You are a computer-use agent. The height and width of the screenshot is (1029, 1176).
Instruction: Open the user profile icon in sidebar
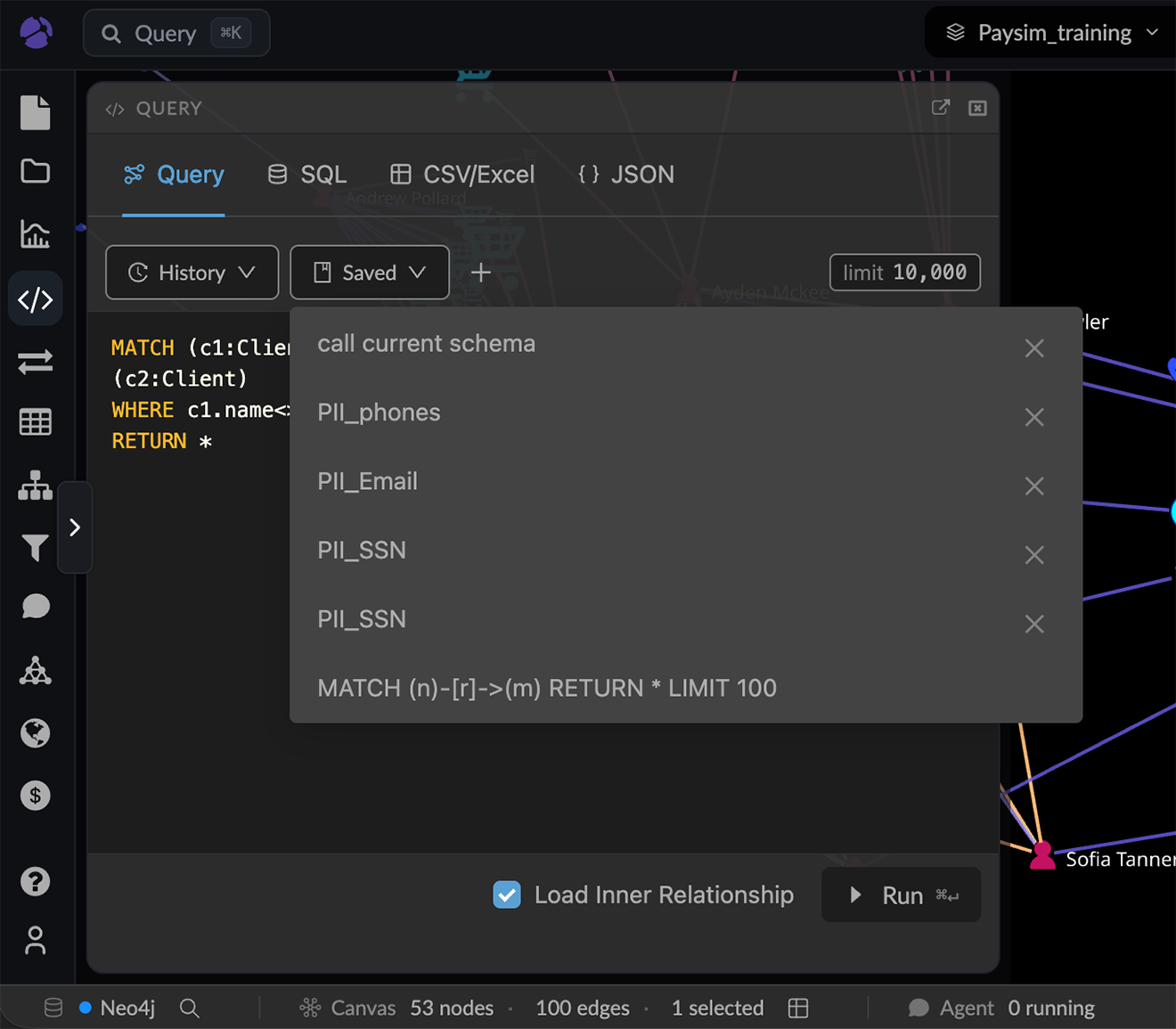click(36, 941)
